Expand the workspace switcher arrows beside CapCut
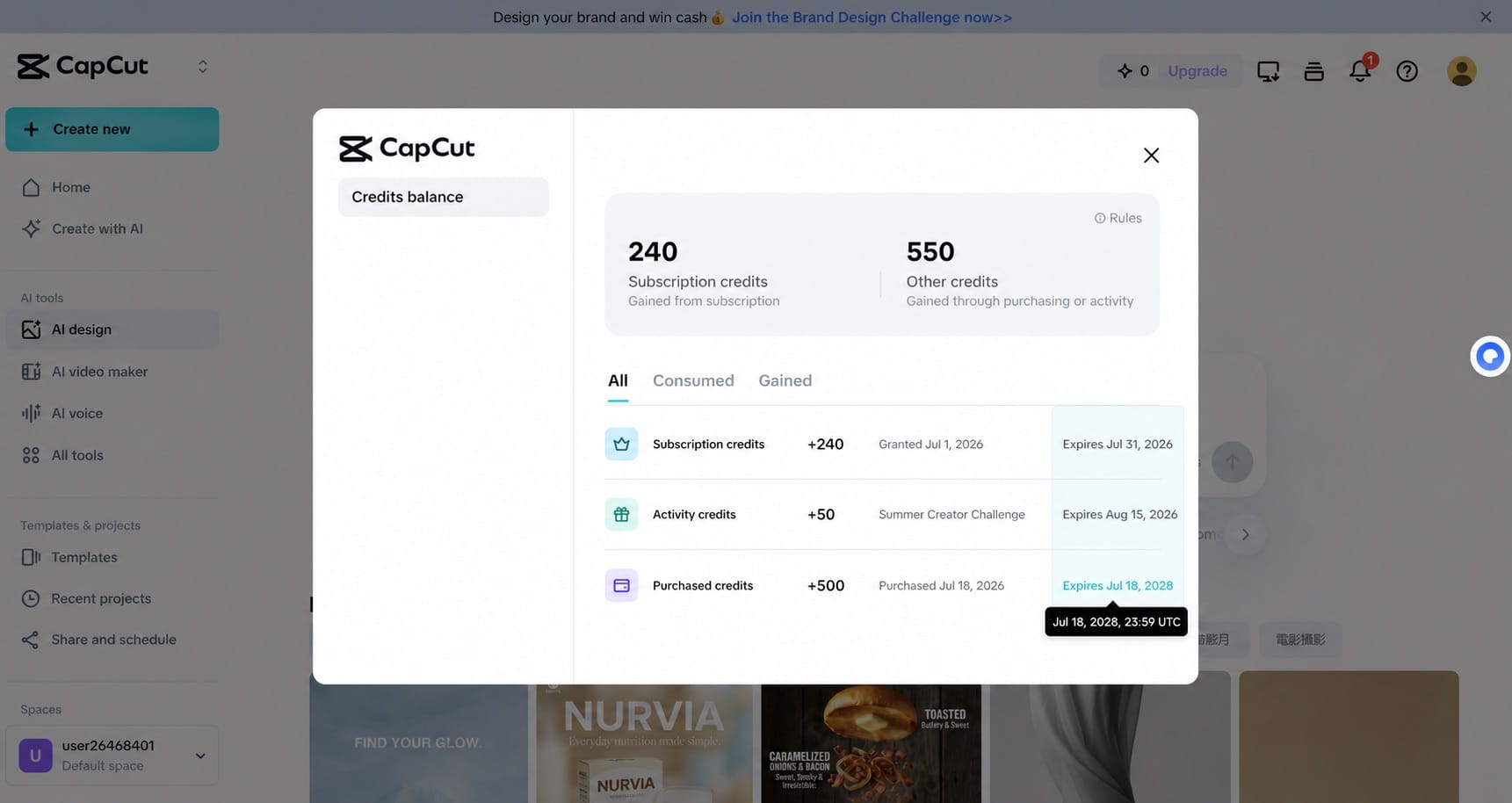 (202, 67)
